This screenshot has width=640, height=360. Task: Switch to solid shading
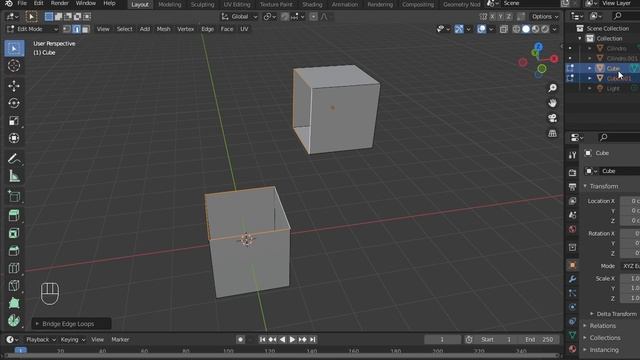point(526,29)
